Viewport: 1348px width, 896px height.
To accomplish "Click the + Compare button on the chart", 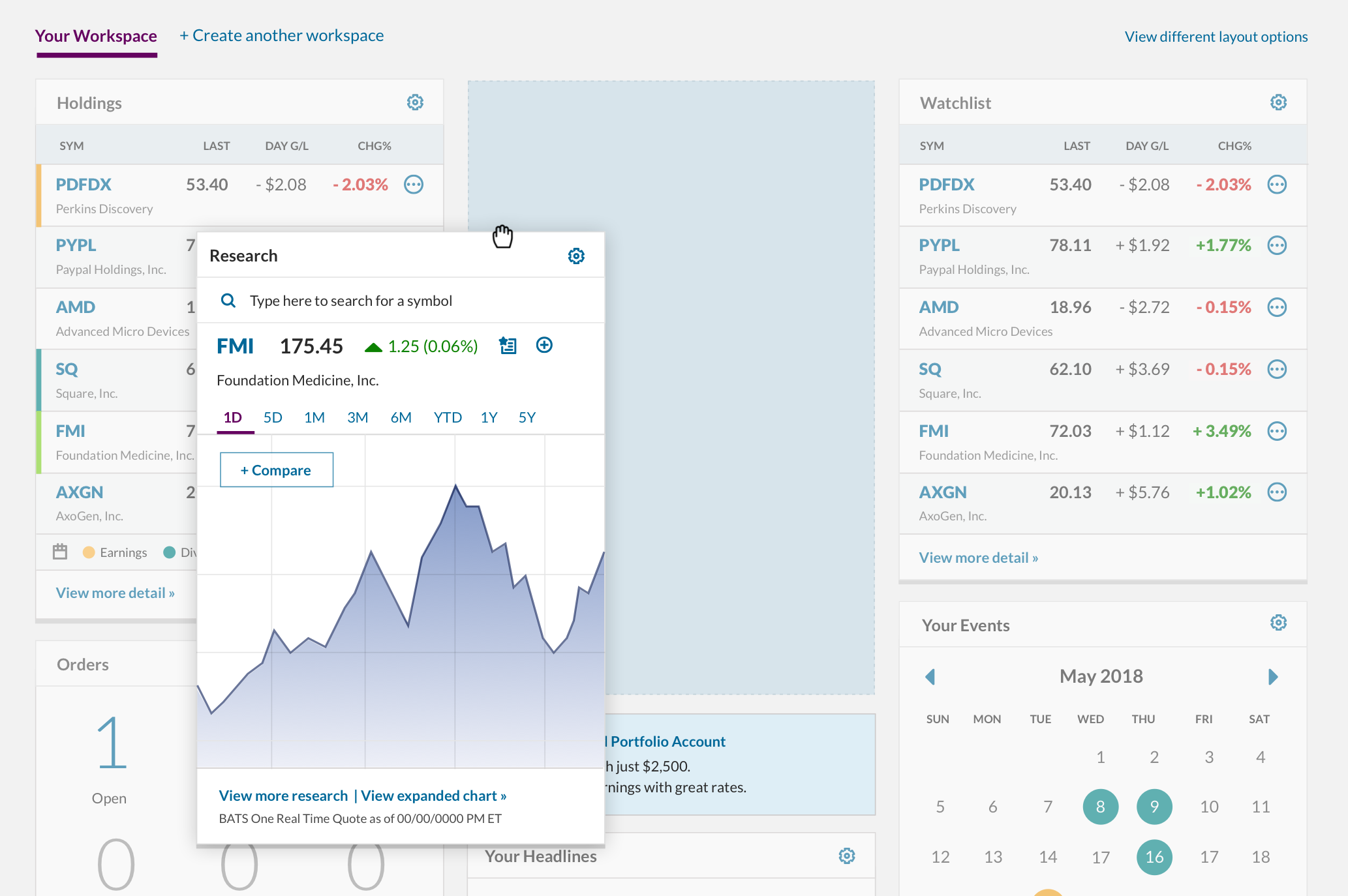I will click(276, 470).
